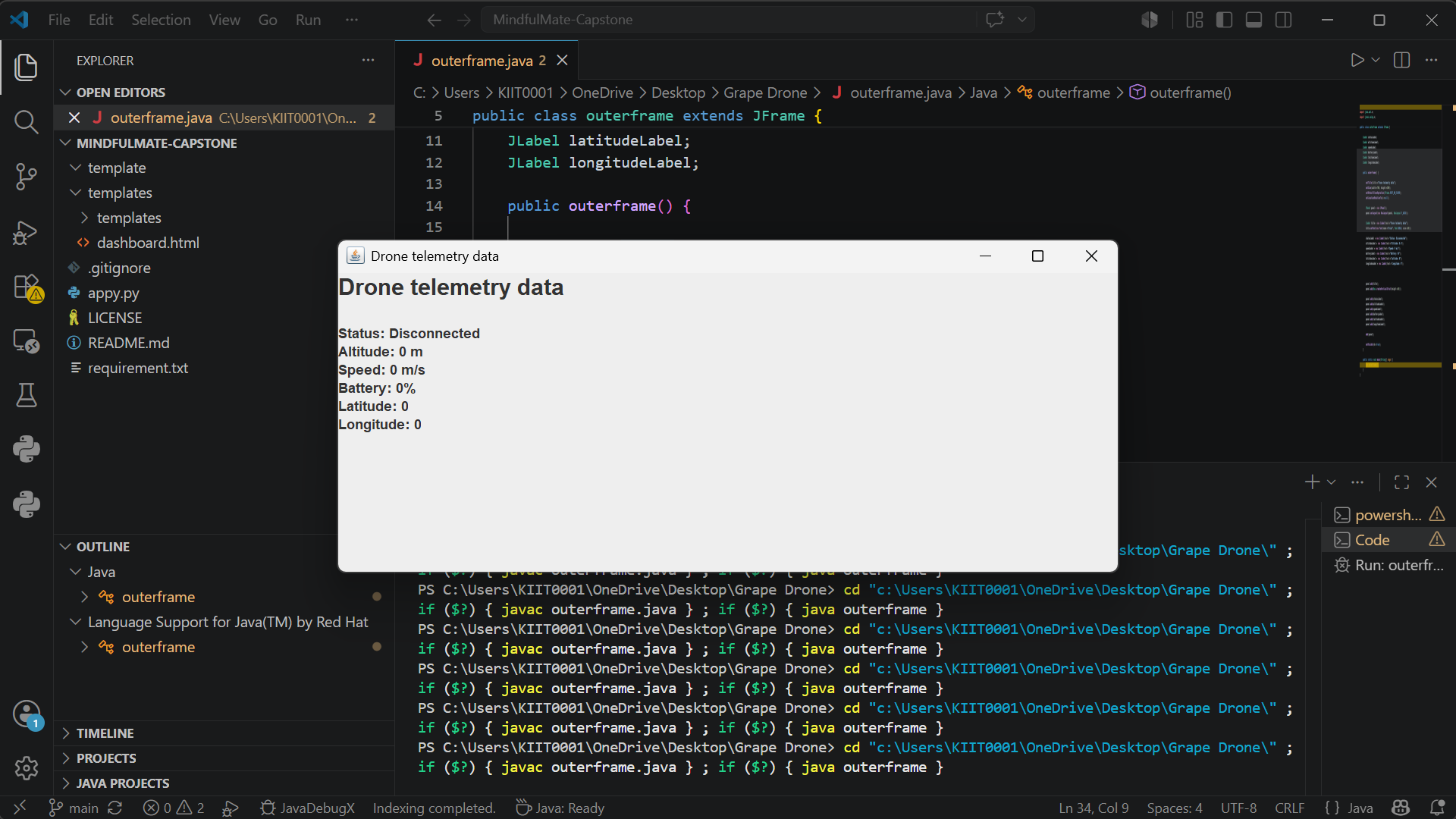Toggle the bottom panel visibility

pos(1254,20)
